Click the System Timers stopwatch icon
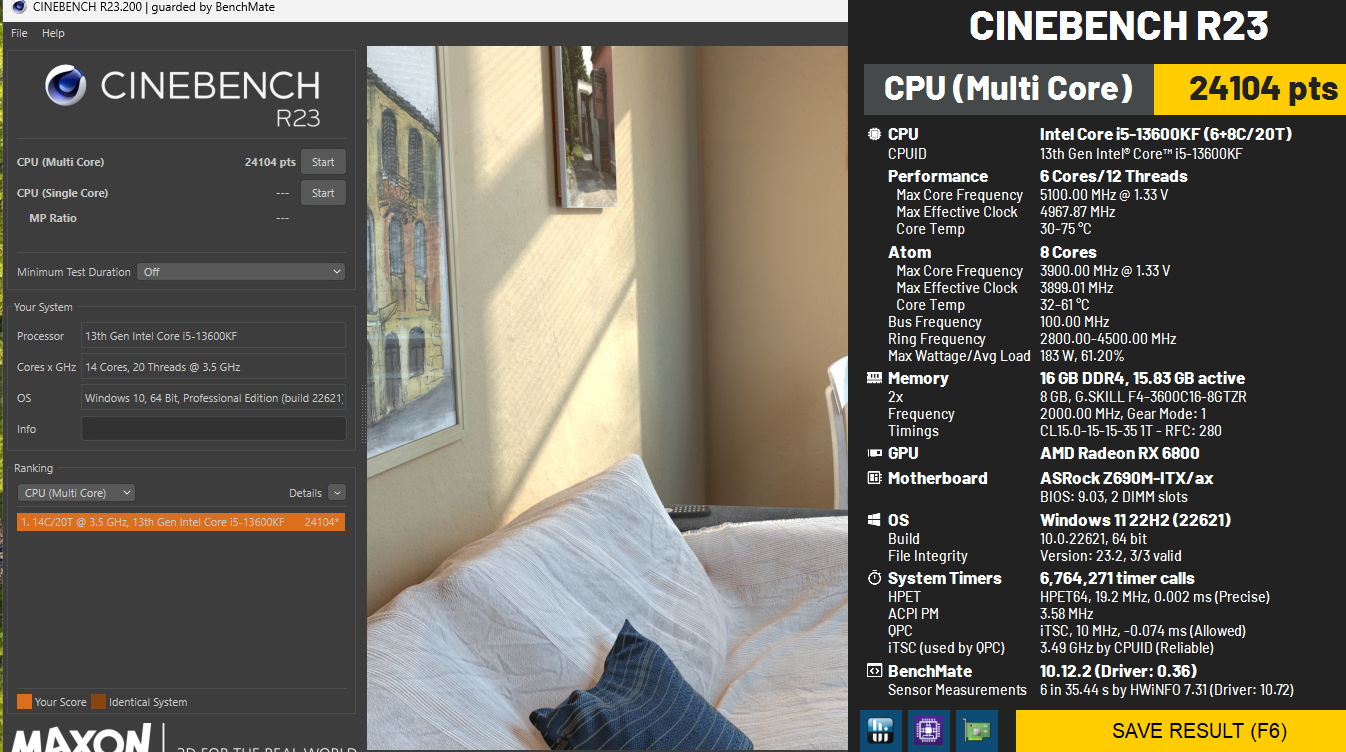Screen dimensions: 1346x752 coord(875,578)
